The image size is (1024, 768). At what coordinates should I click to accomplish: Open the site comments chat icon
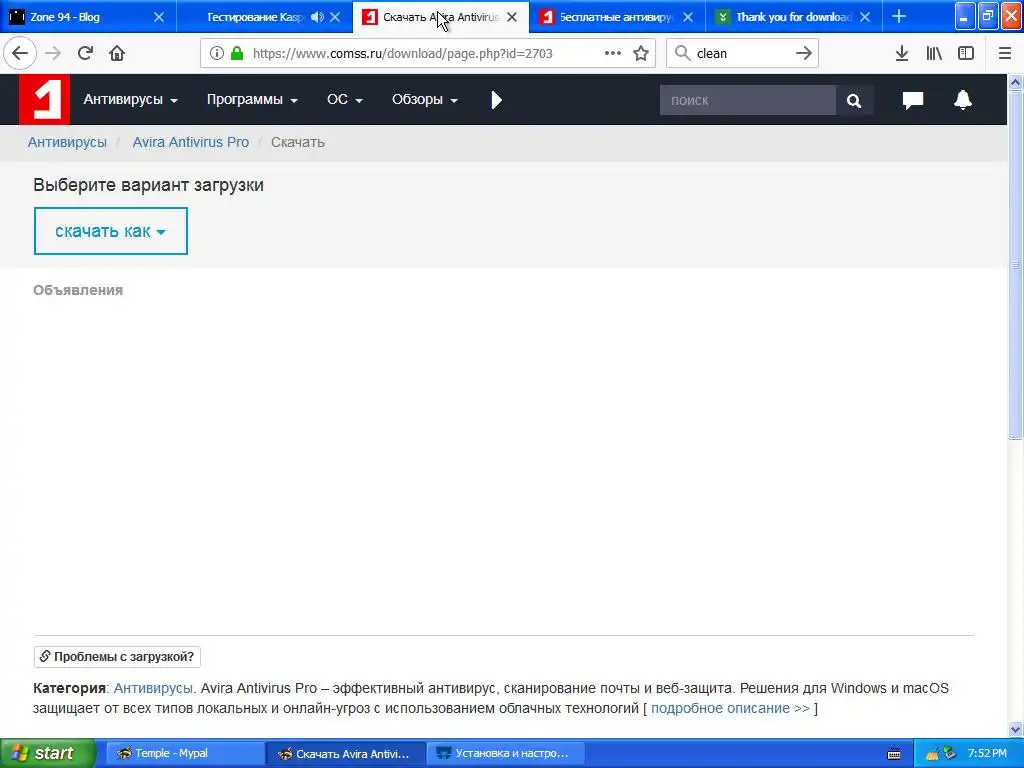pyautogui.click(x=913, y=100)
